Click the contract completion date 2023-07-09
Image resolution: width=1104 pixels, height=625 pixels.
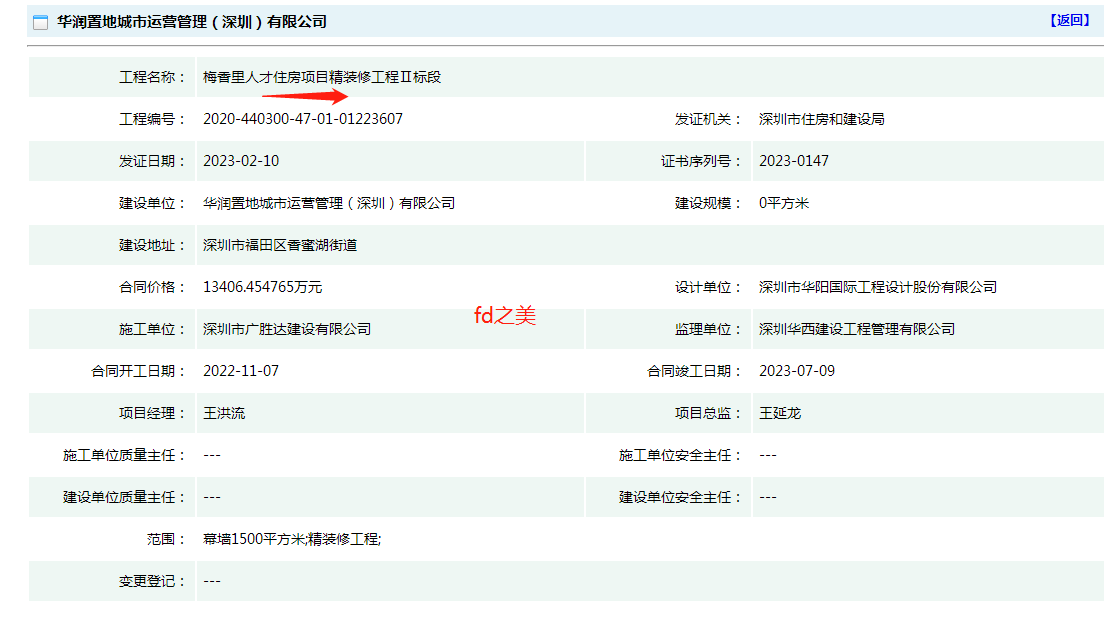tap(796, 371)
